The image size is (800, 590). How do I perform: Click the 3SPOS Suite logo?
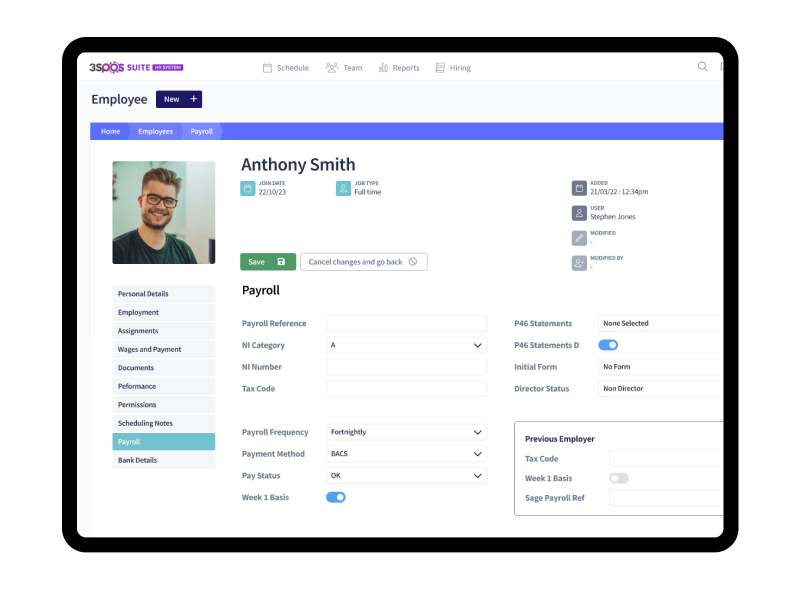137,67
